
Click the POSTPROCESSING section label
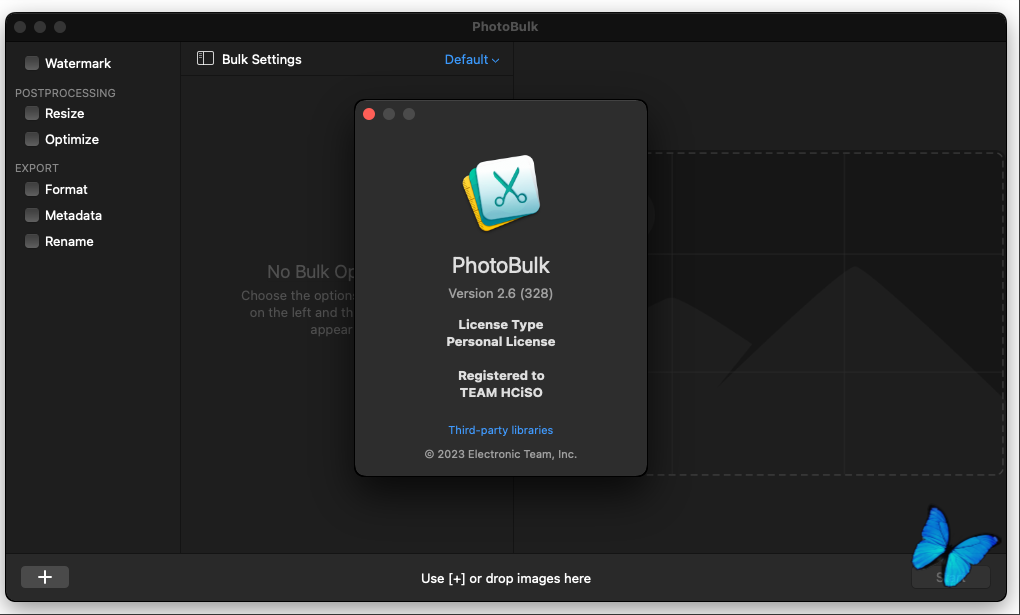click(x=65, y=93)
